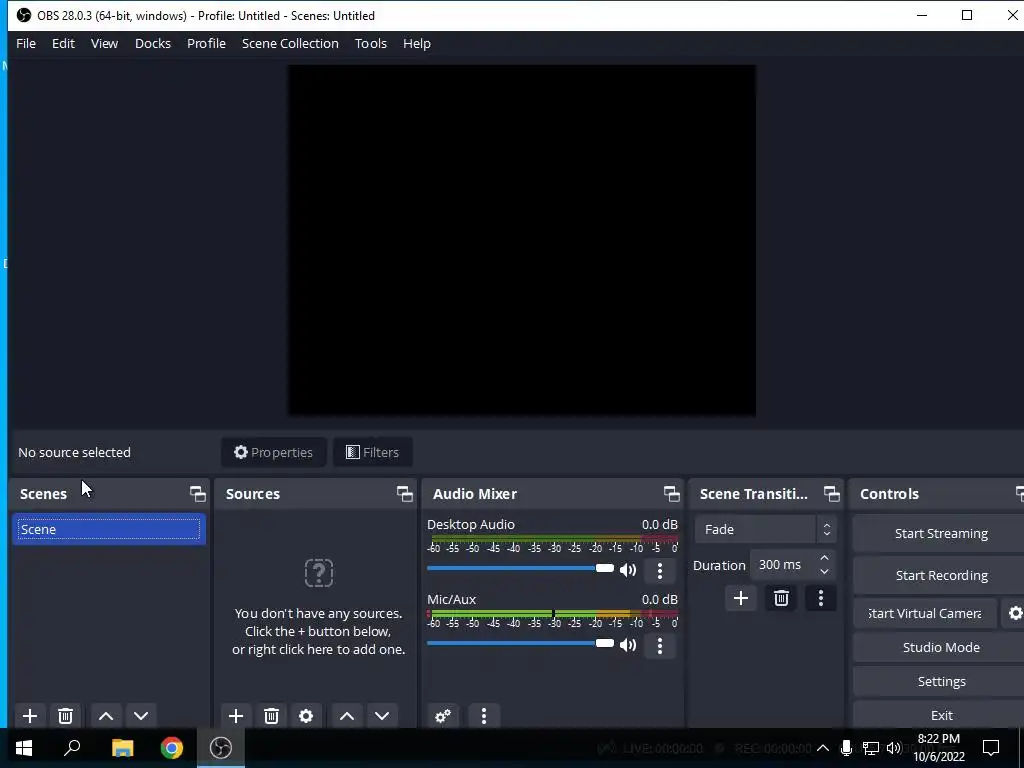Pop out the Scene Transitions dock

(x=831, y=494)
